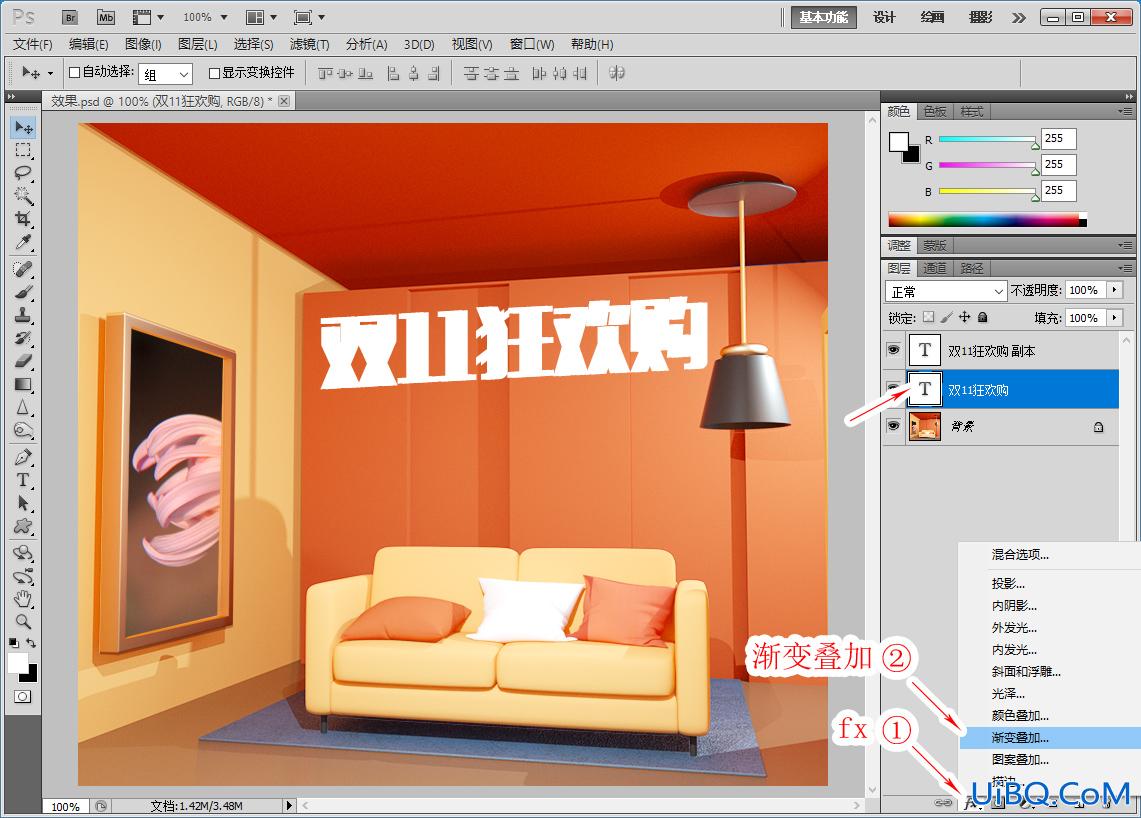Select the Pen tool
Screen dimensions: 1141x818
click(x=23, y=457)
